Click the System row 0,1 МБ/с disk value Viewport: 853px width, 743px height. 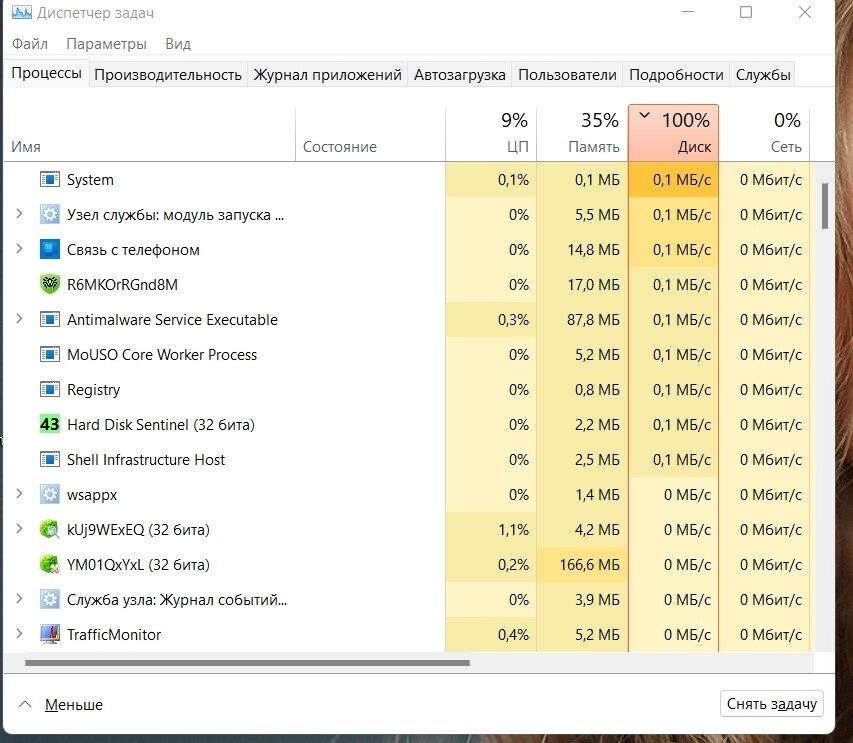[x=682, y=179]
